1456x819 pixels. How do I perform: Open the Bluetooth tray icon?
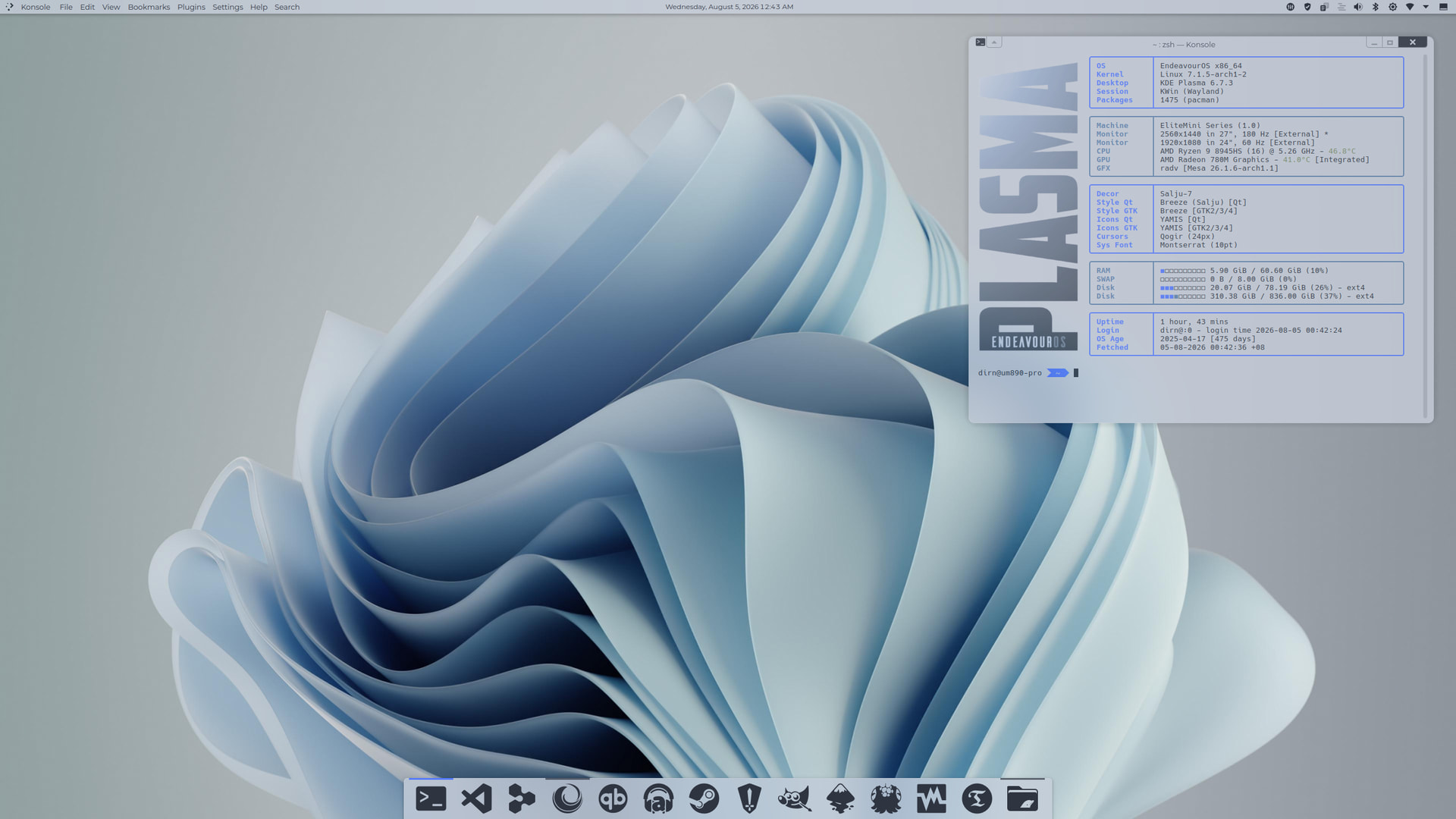tap(1376, 7)
